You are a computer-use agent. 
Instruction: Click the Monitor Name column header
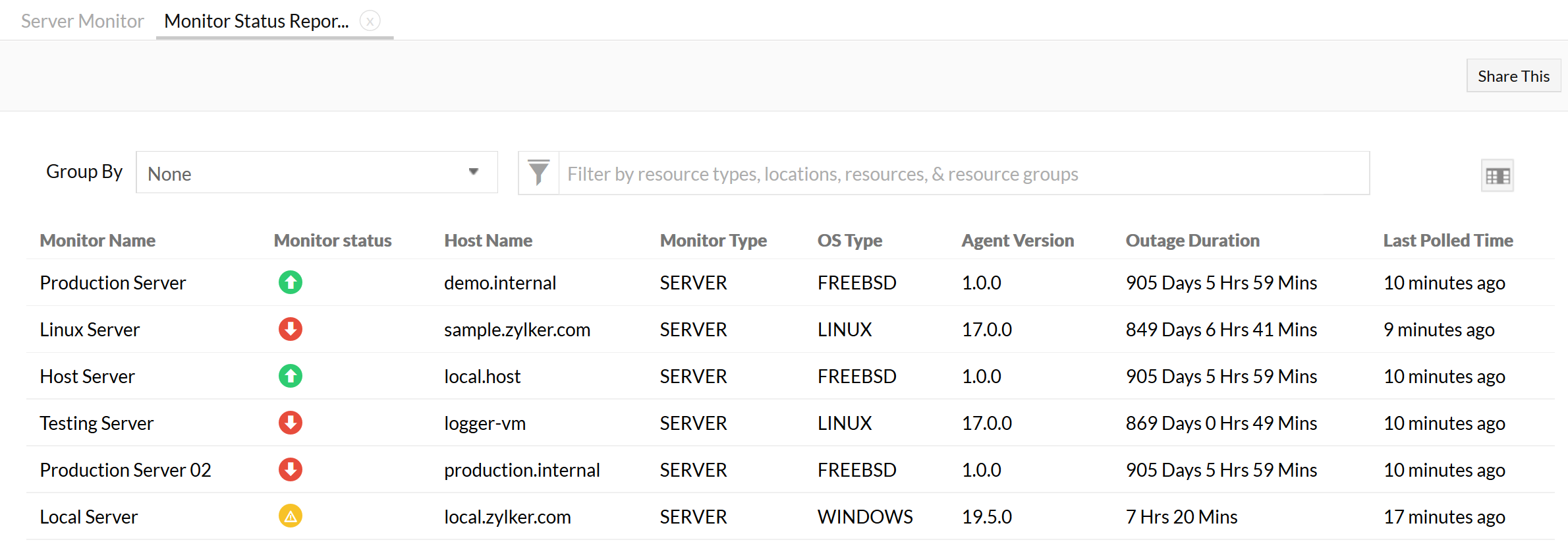point(98,241)
